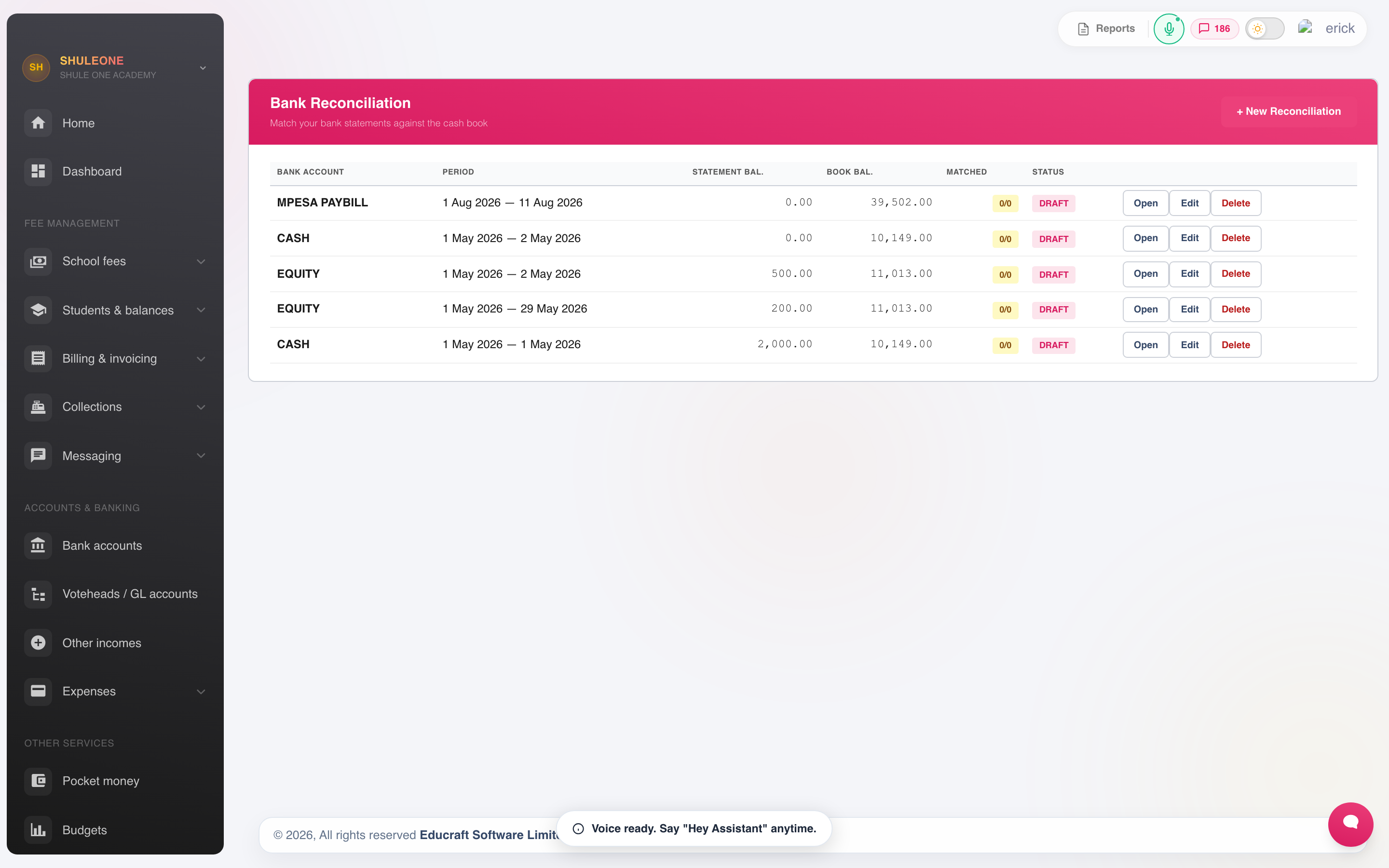Viewport: 1389px width, 868px height.
Task: Open the MPESA PAYBILL reconciliation
Action: (x=1145, y=203)
